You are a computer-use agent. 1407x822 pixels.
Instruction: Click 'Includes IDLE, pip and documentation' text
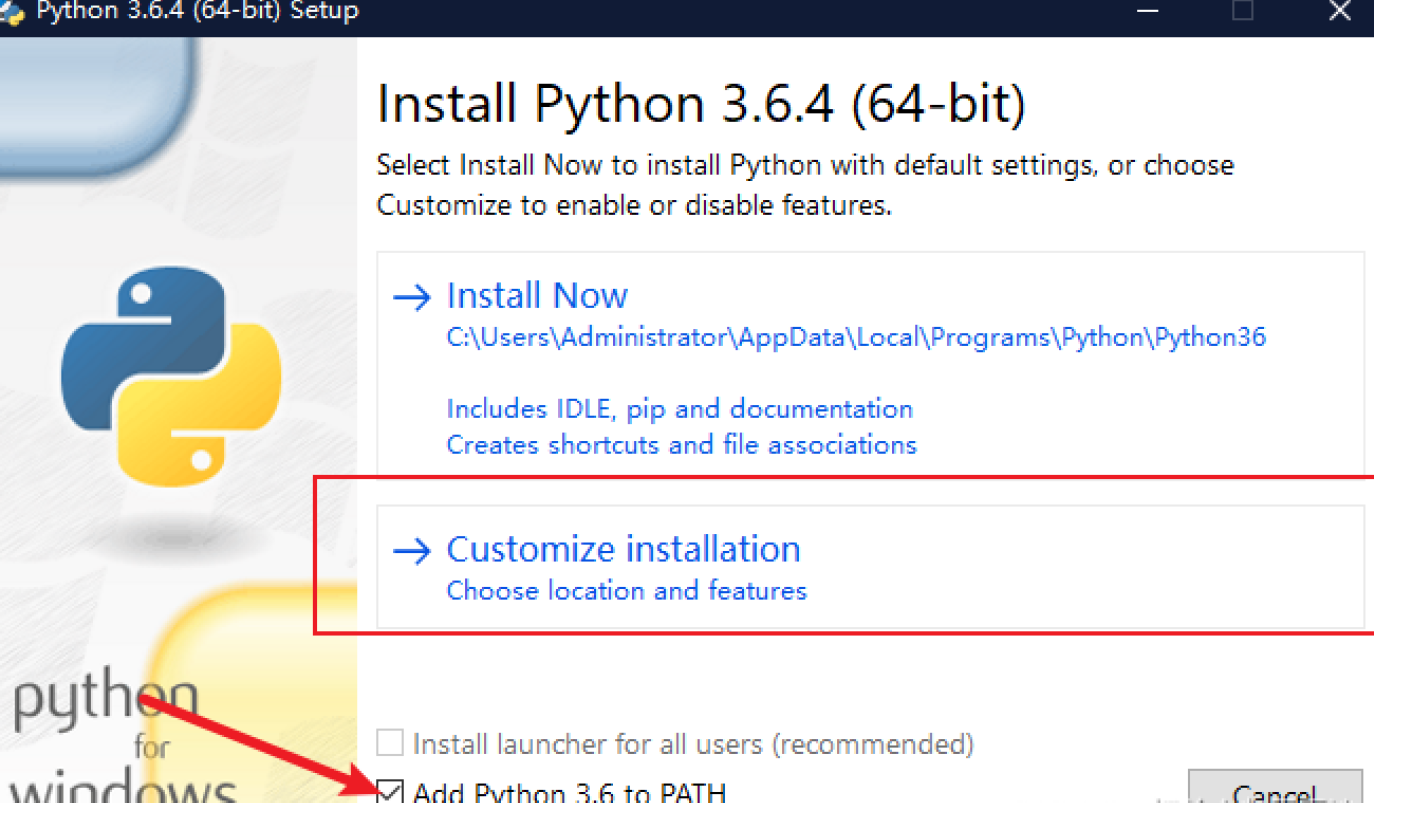point(679,409)
